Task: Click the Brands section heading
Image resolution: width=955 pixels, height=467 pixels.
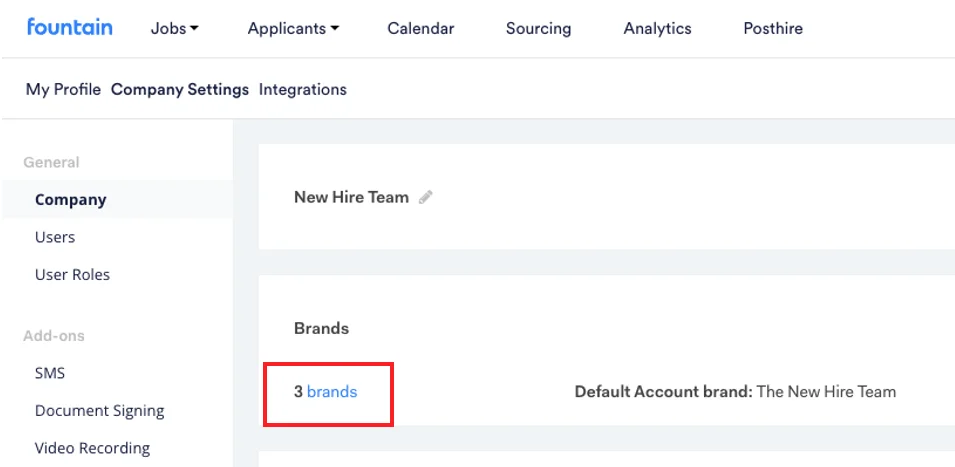Action: [x=322, y=328]
